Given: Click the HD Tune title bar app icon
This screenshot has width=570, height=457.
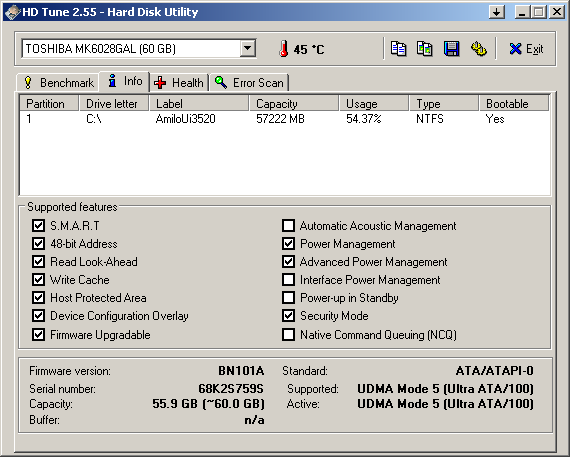Looking at the screenshot, I should point(12,12).
